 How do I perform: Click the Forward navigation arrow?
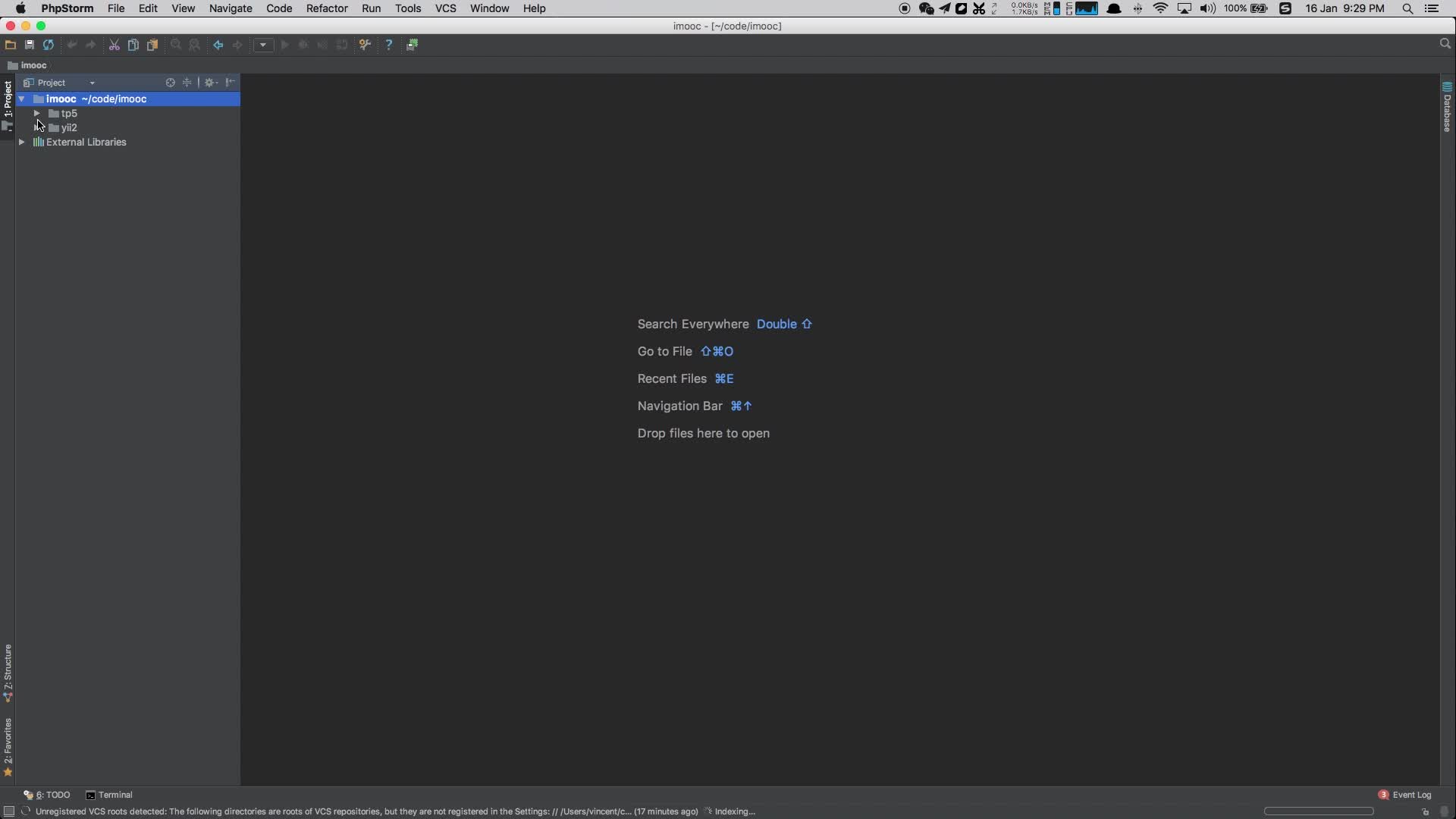[x=237, y=45]
